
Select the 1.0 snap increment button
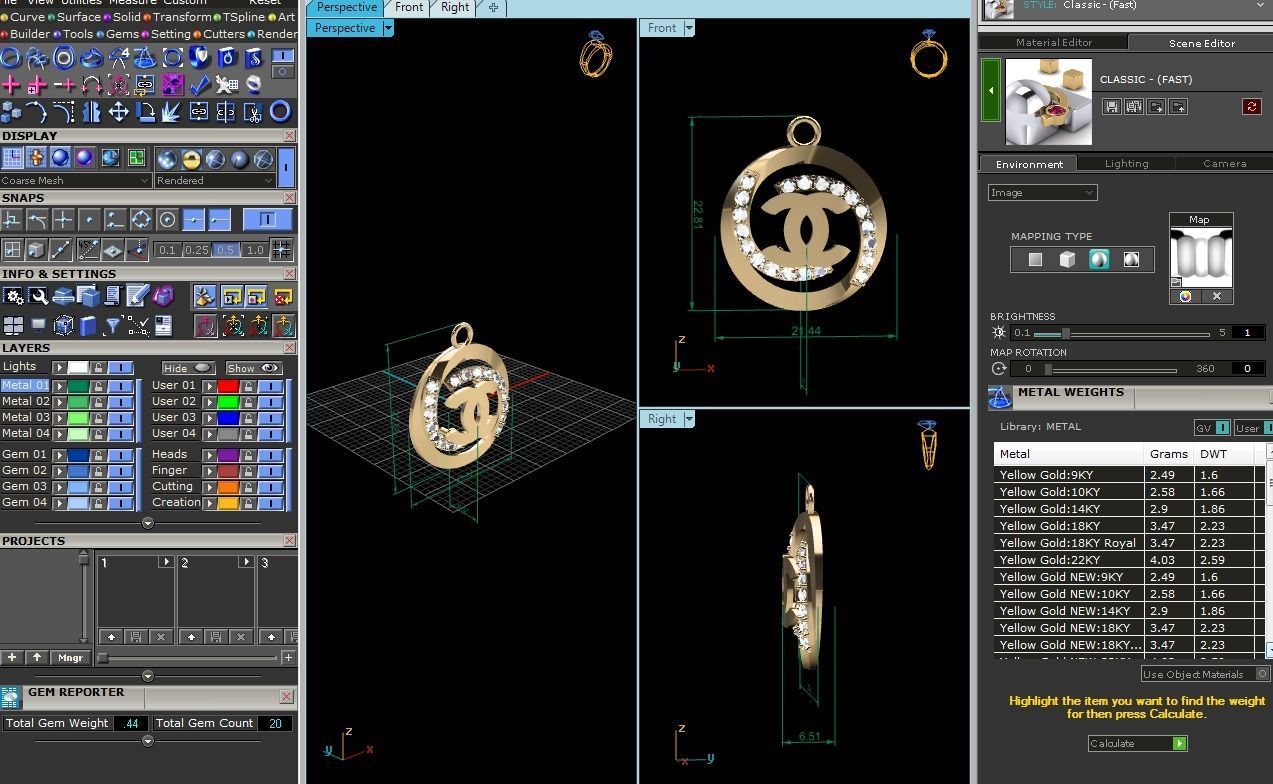(x=255, y=249)
